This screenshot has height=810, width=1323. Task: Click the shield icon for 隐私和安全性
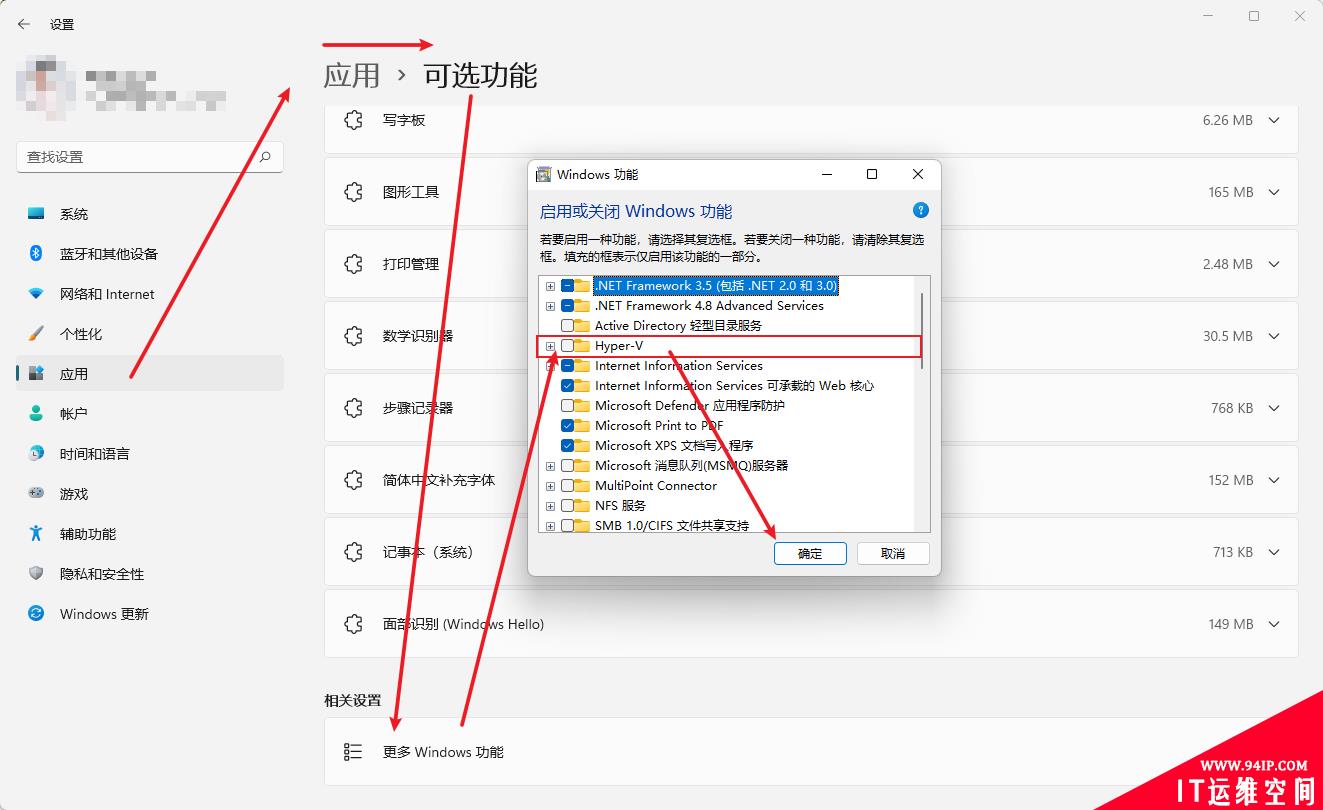(x=36, y=573)
